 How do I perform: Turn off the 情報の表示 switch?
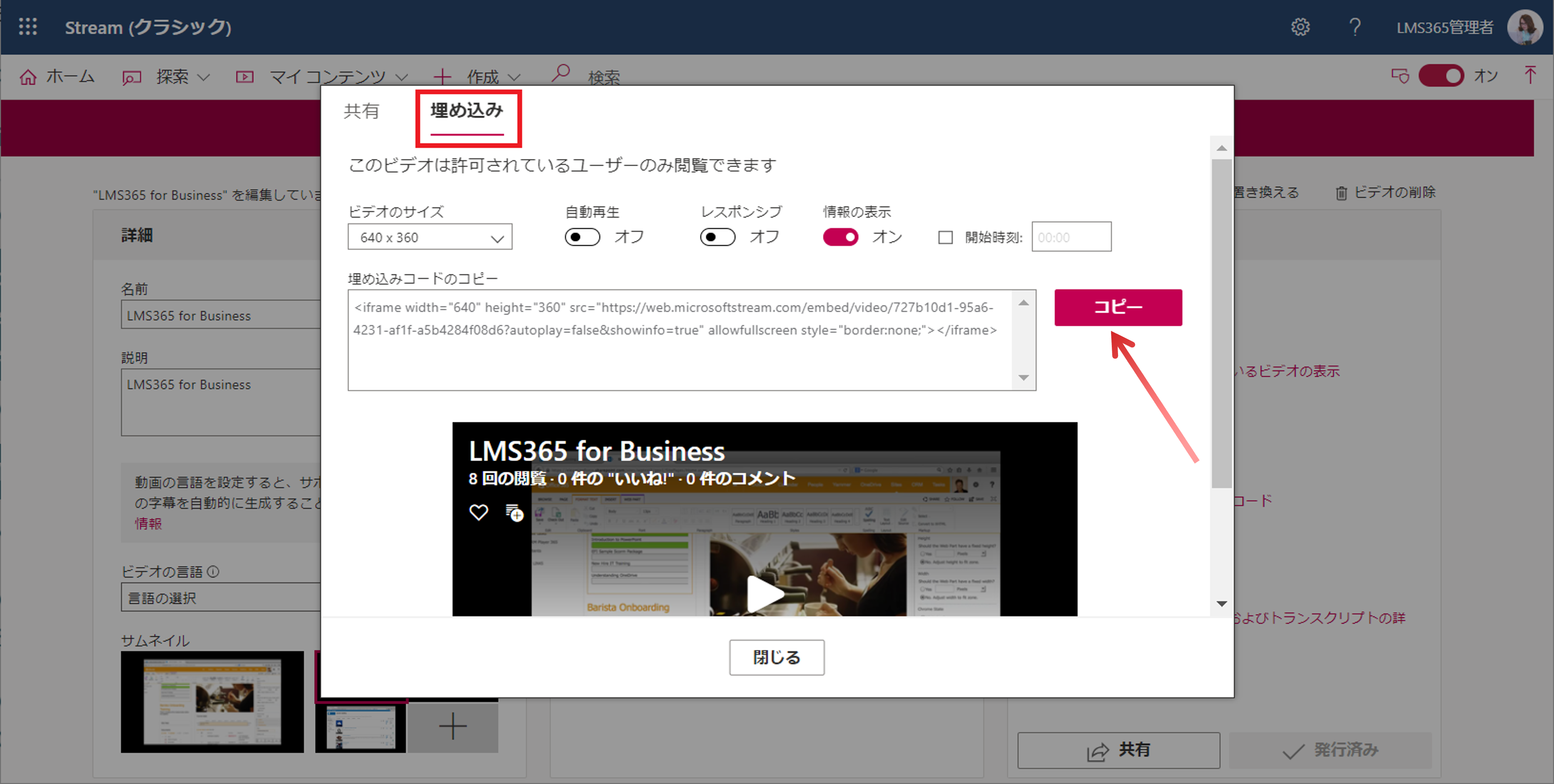coord(840,237)
